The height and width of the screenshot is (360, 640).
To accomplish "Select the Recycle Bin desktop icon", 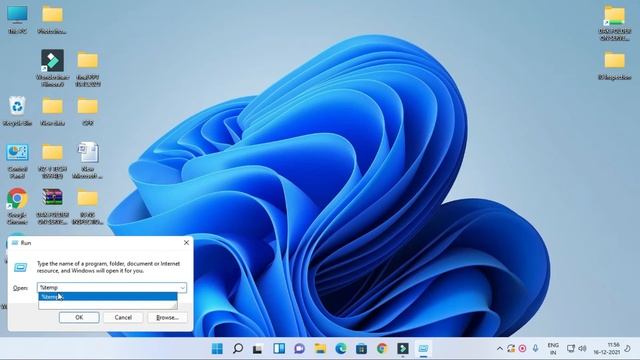I will coord(17,111).
